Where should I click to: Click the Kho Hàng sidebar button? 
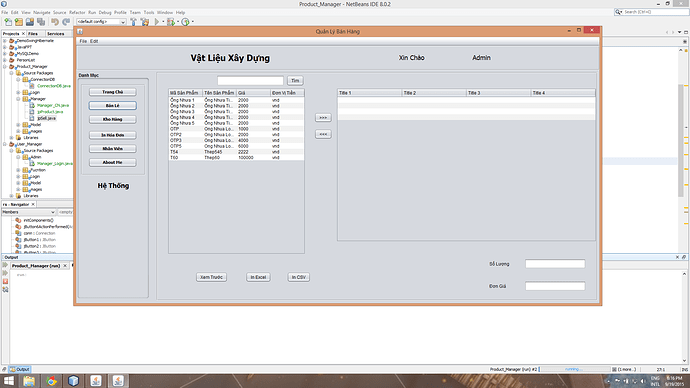tap(113, 119)
